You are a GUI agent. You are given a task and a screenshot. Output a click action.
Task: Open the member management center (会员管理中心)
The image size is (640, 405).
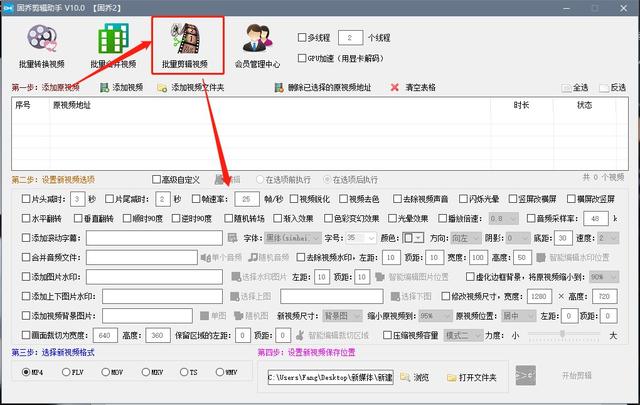click(256, 47)
